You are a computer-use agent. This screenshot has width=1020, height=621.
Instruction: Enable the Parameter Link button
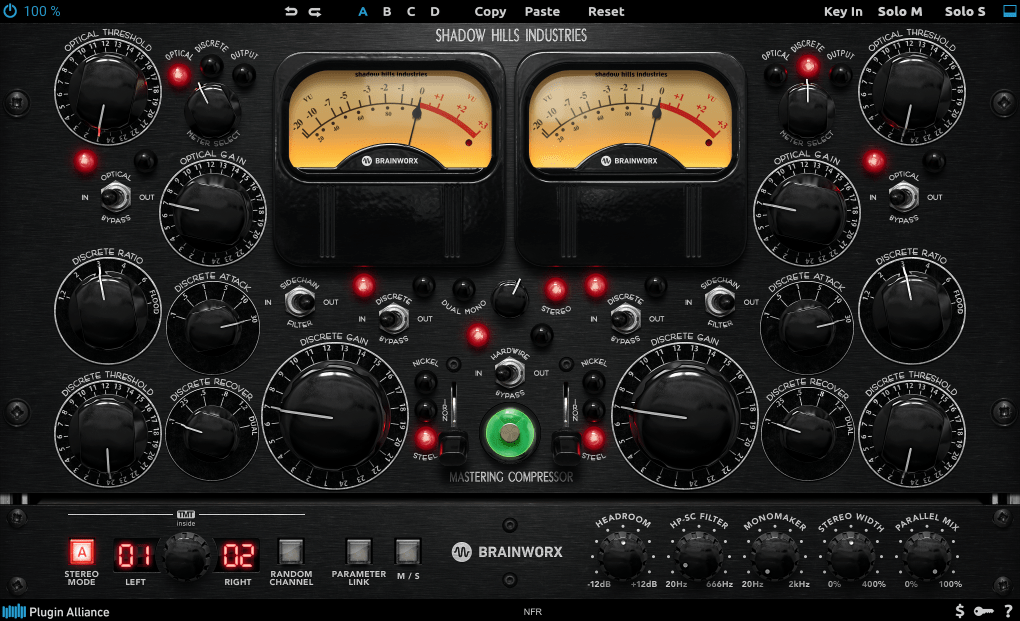(x=358, y=551)
